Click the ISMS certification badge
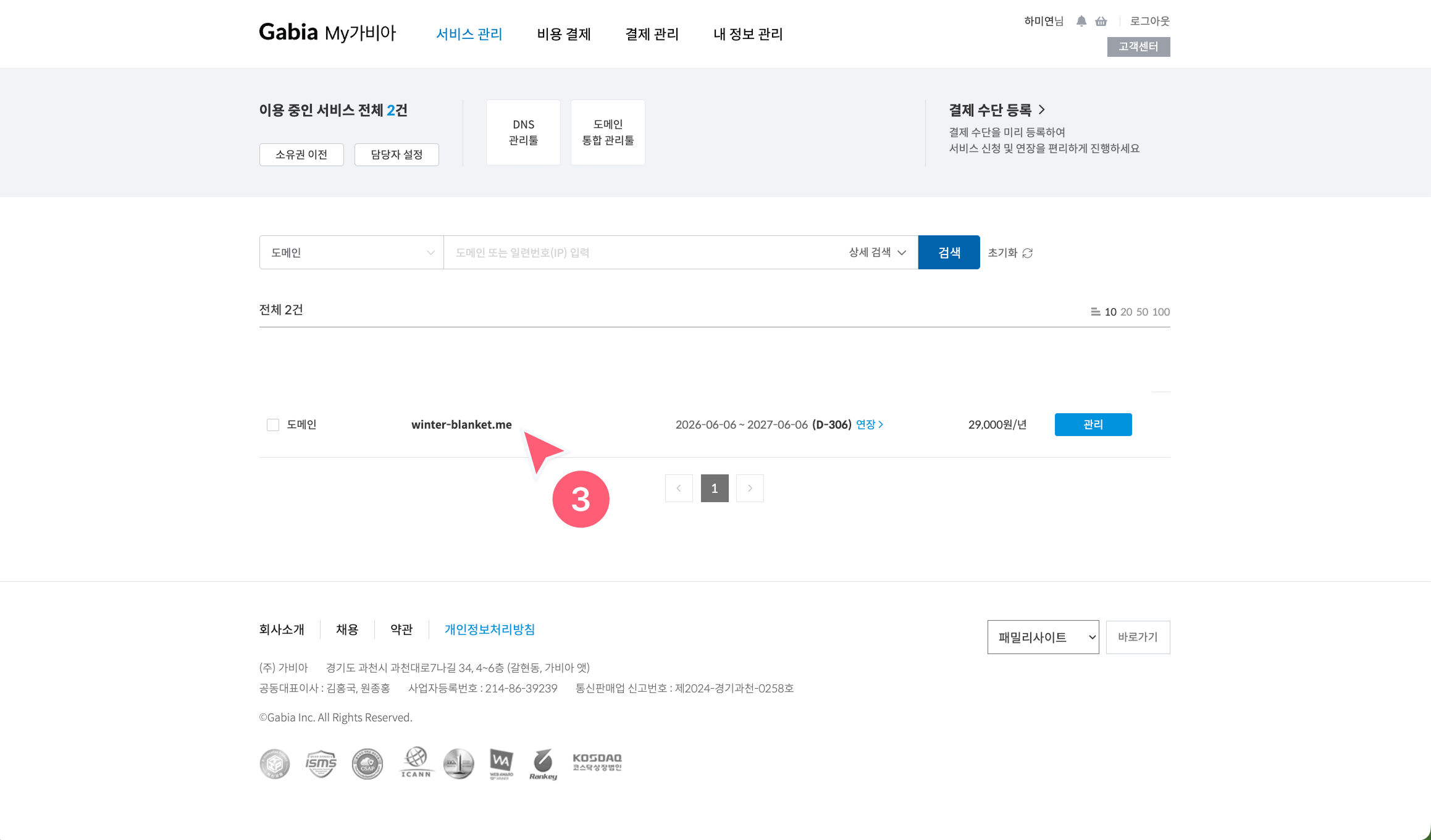 (321, 764)
